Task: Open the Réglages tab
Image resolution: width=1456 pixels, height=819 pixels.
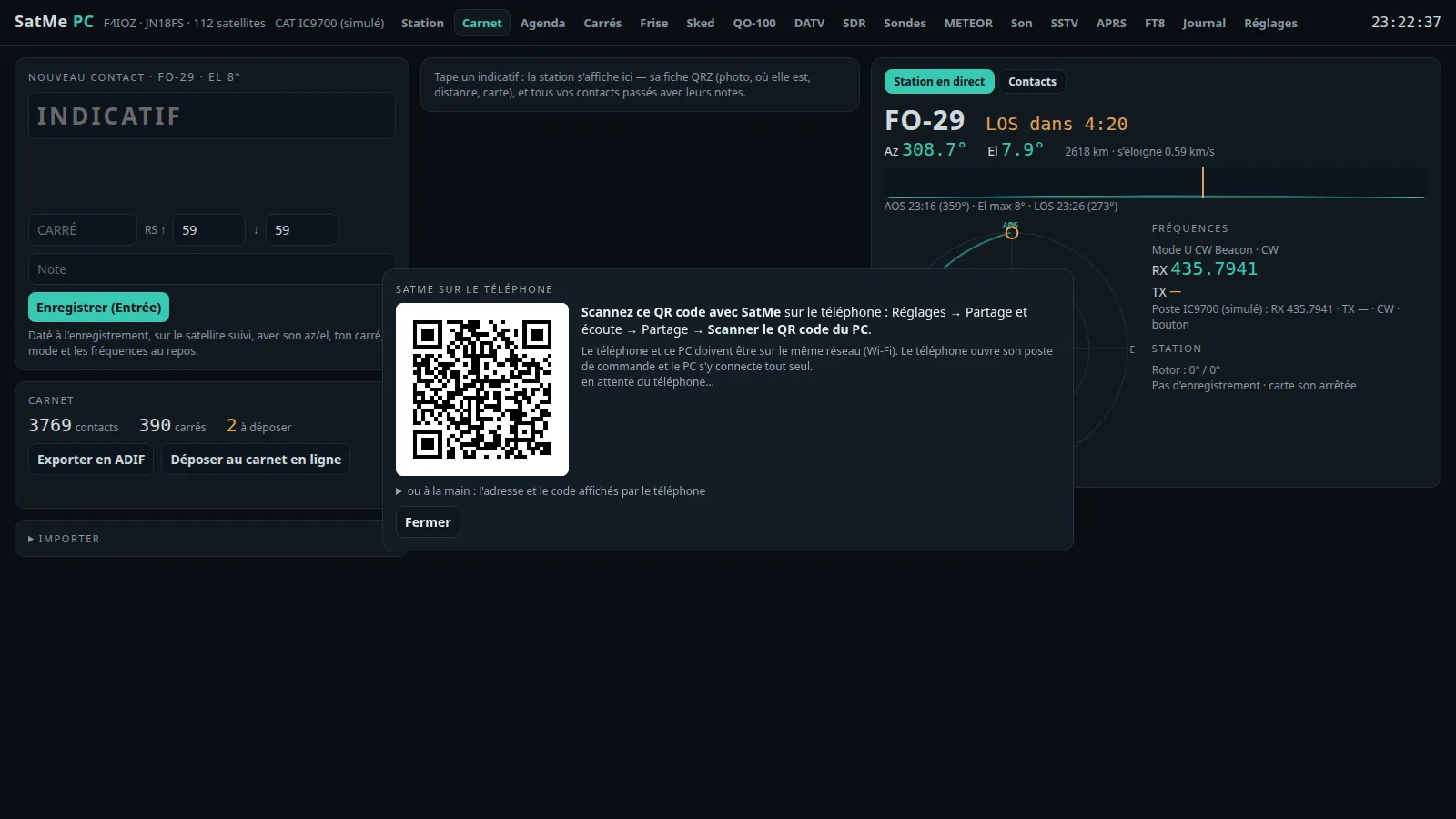Action: pos(1270,23)
